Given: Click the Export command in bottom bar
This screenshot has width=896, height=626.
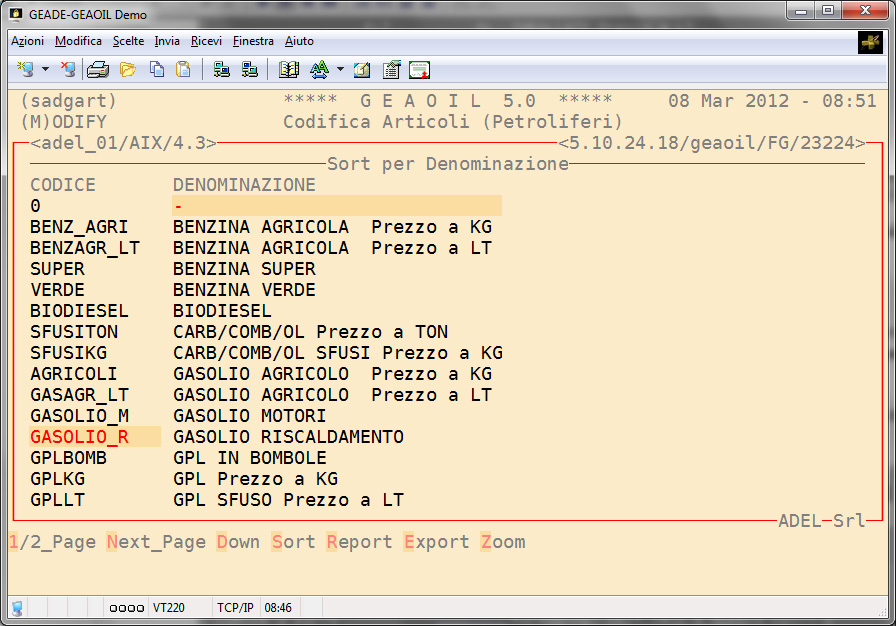Looking at the screenshot, I should [436, 542].
